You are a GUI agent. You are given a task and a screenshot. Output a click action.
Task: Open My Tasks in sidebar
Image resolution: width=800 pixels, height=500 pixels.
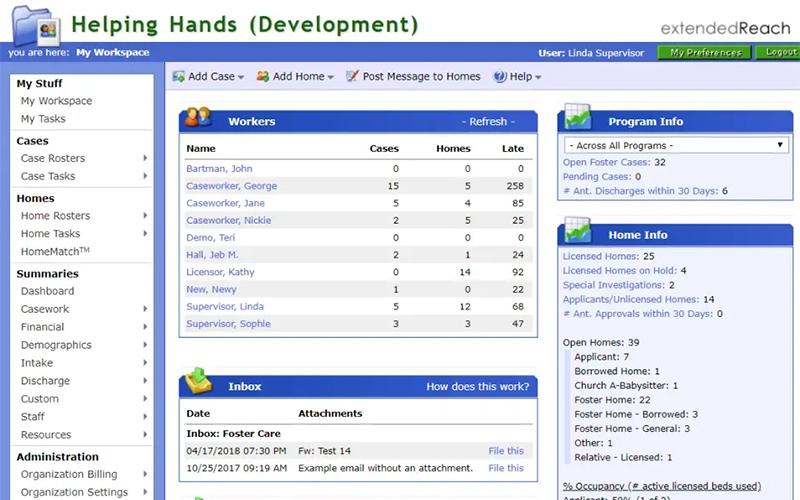click(43, 119)
